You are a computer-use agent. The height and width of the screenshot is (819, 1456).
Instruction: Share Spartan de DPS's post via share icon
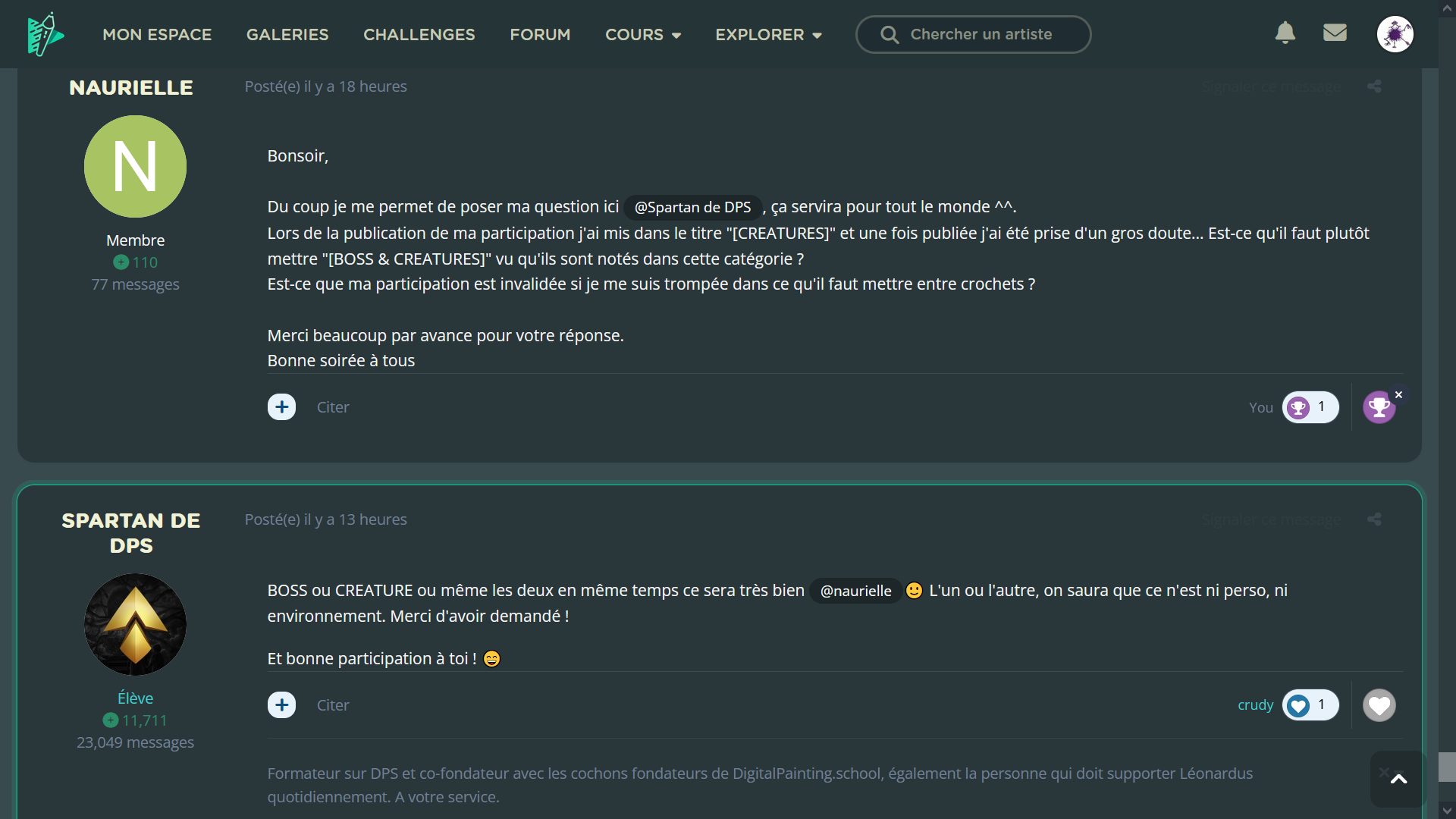pyautogui.click(x=1374, y=519)
